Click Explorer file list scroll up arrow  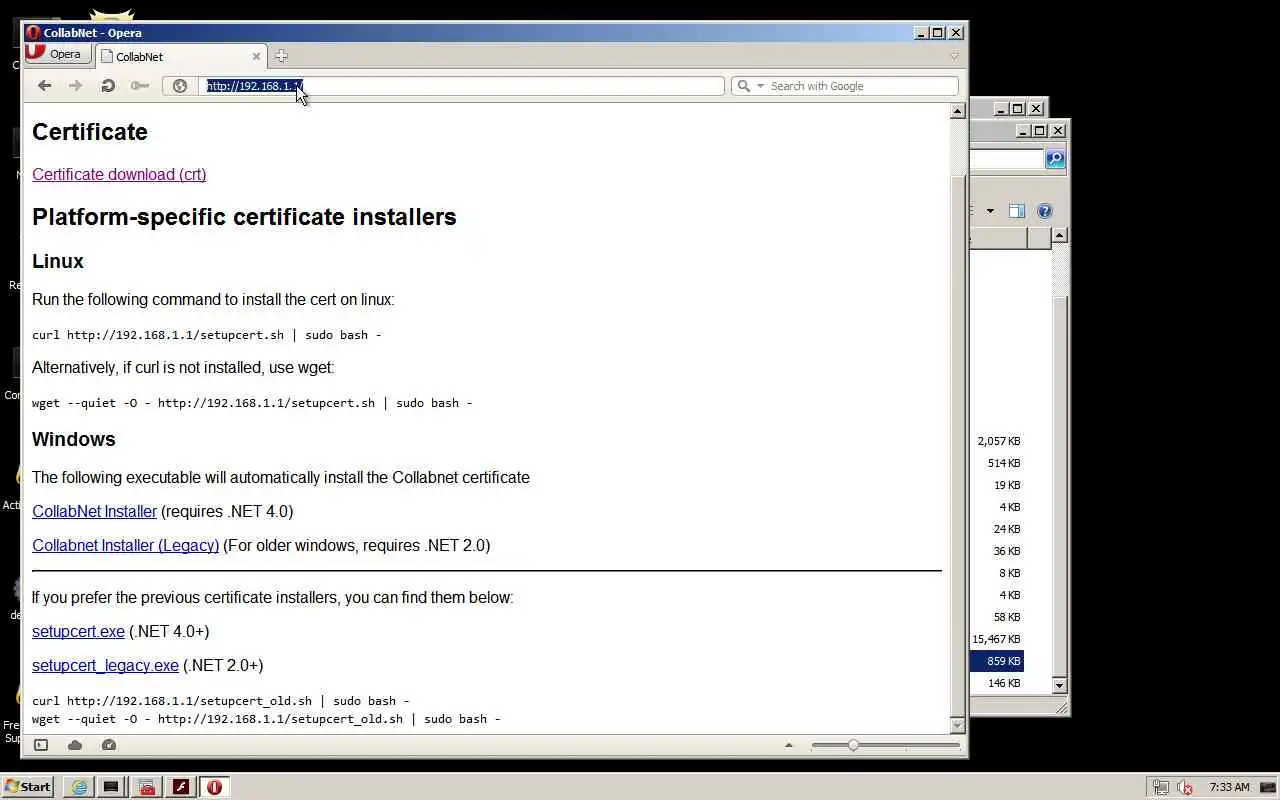[x=1060, y=235]
